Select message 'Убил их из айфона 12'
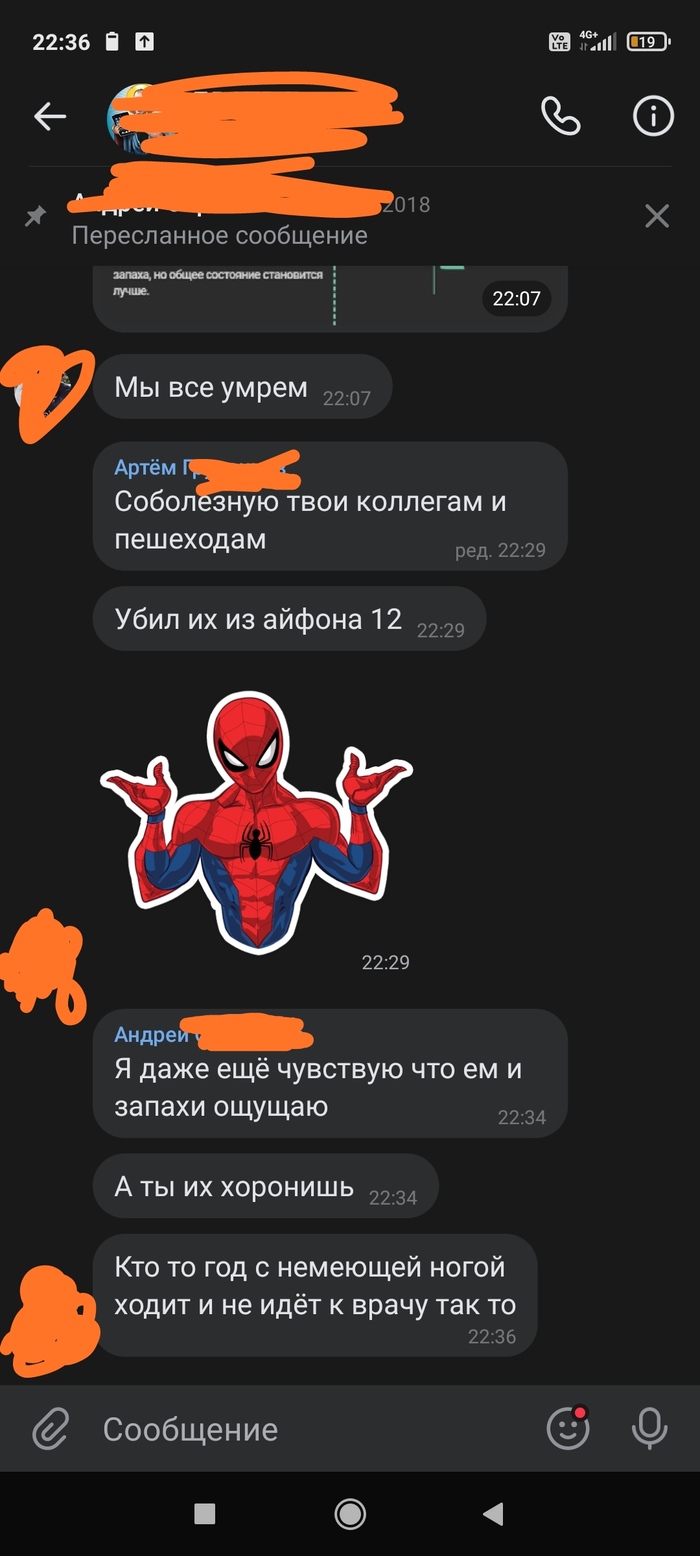The width and height of the screenshot is (700, 1556). 289,619
